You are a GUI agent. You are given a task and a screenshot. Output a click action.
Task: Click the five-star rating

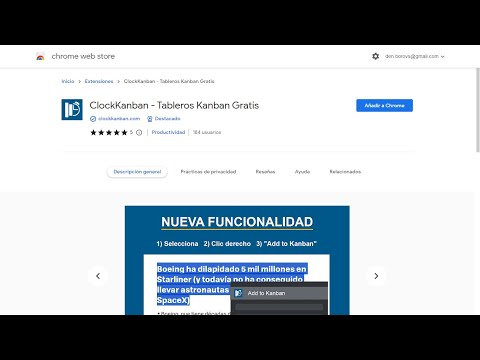click(x=109, y=132)
